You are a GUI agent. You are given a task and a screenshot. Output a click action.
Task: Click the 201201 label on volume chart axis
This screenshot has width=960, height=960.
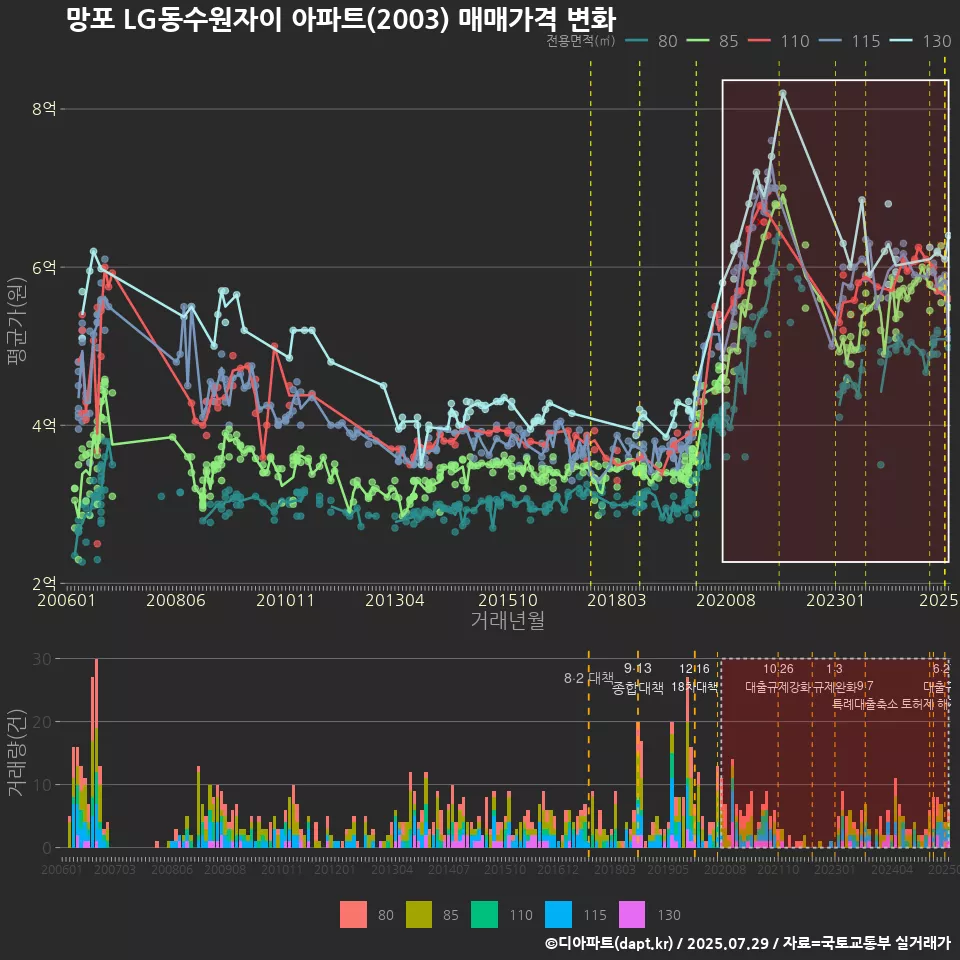tap(335, 869)
